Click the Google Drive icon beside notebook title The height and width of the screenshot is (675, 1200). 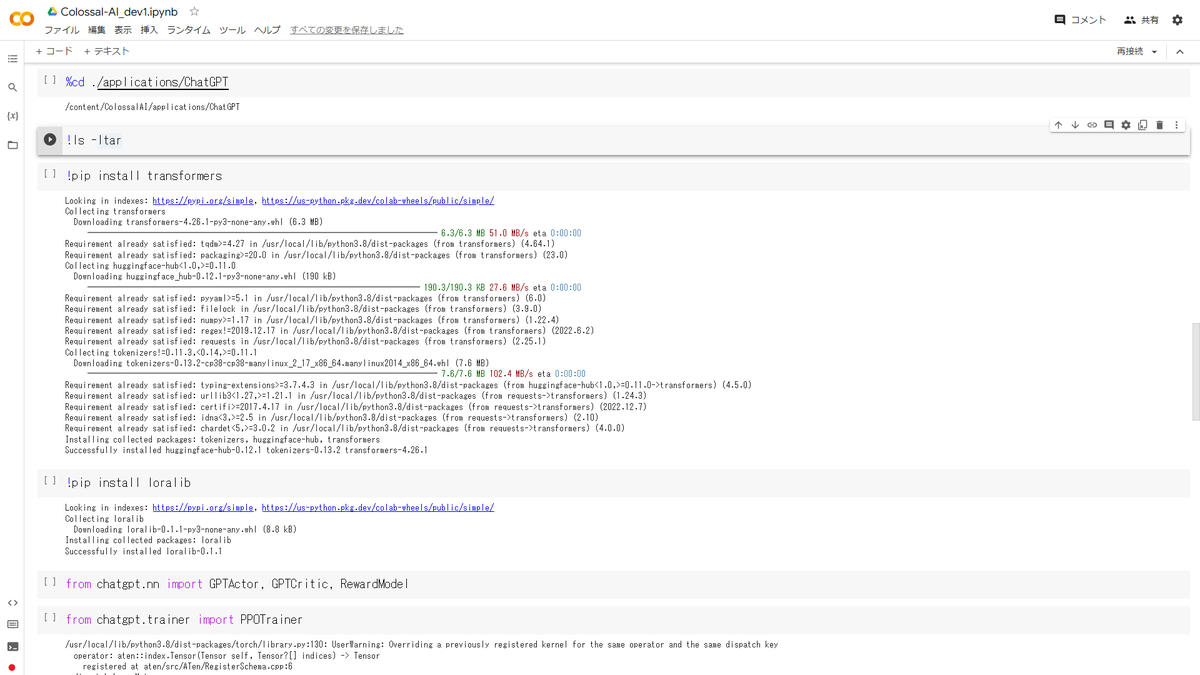(x=52, y=12)
